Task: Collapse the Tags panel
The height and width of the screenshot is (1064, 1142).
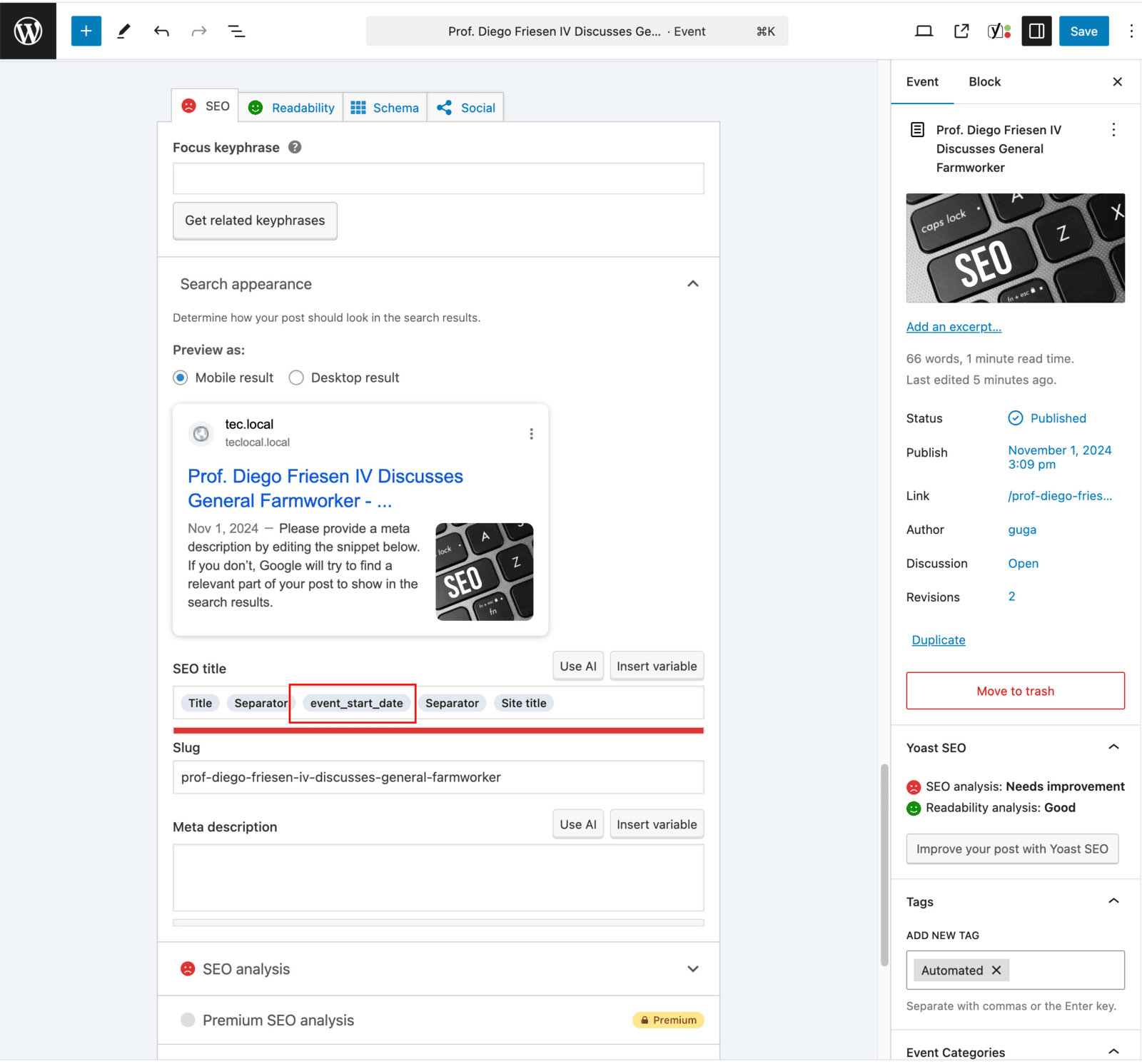Action: tap(1113, 901)
